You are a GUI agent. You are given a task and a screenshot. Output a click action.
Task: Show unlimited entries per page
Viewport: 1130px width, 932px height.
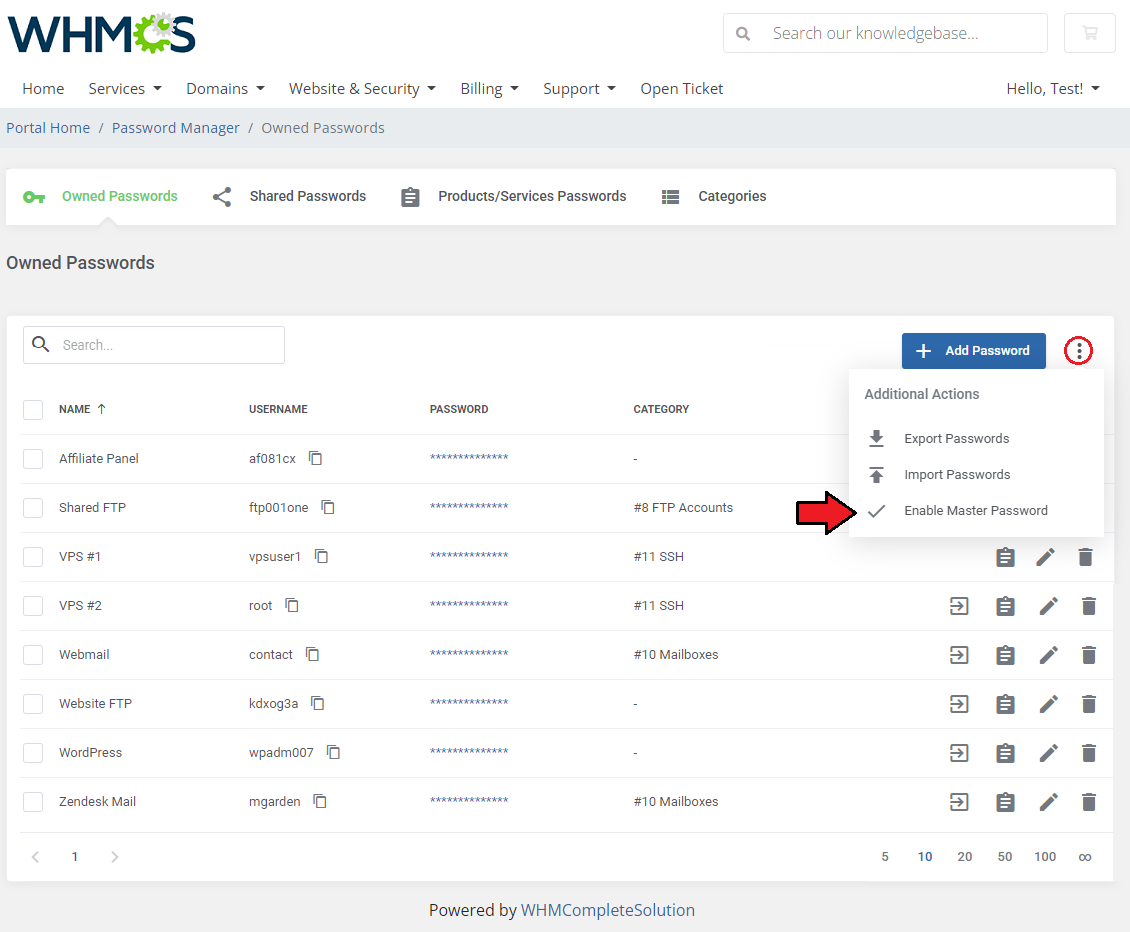1085,857
